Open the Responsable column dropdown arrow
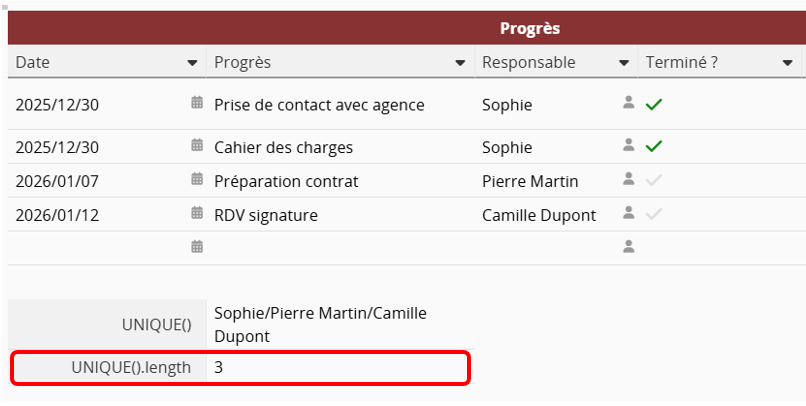806x406 pixels. tap(624, 63)
